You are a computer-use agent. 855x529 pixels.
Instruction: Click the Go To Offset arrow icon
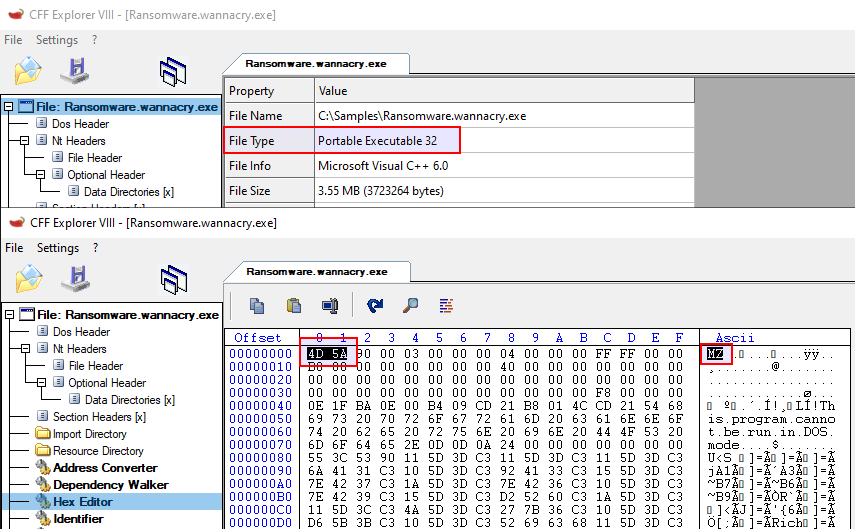click(x=375, y=305)
